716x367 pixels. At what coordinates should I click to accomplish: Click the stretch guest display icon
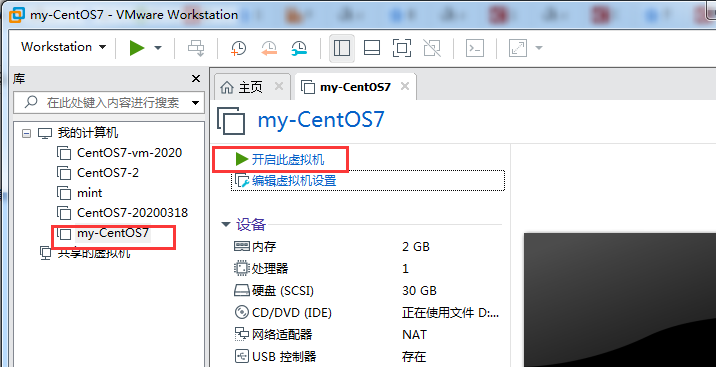[x=518, y=48]
